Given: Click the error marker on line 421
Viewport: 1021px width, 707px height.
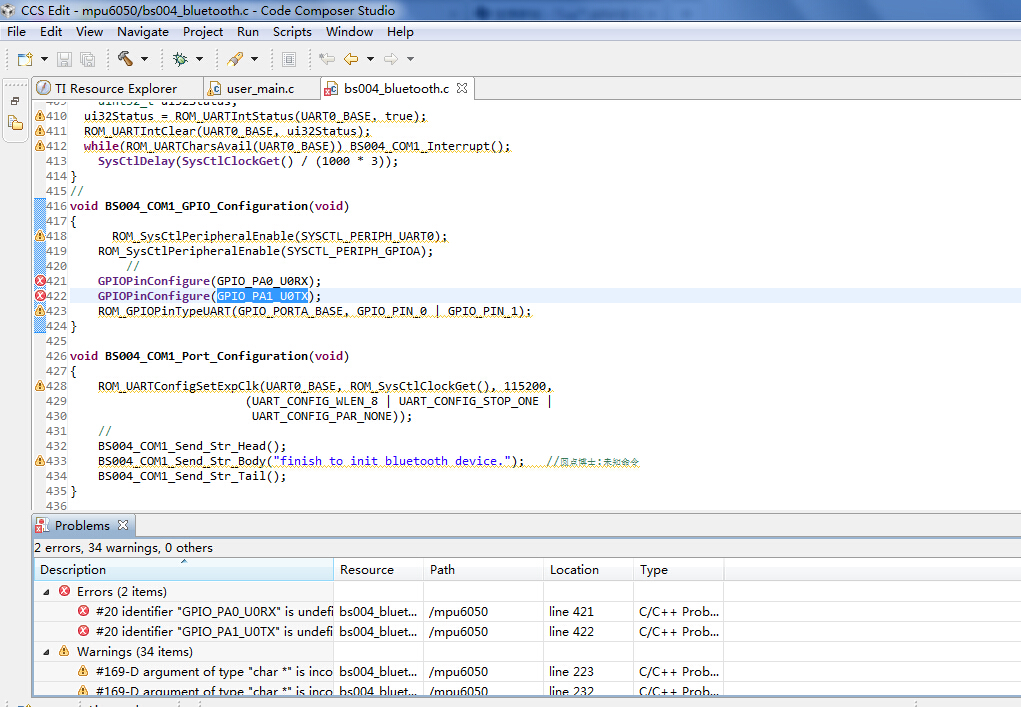Looking at the screenshot, I should (x=40, y=281).
